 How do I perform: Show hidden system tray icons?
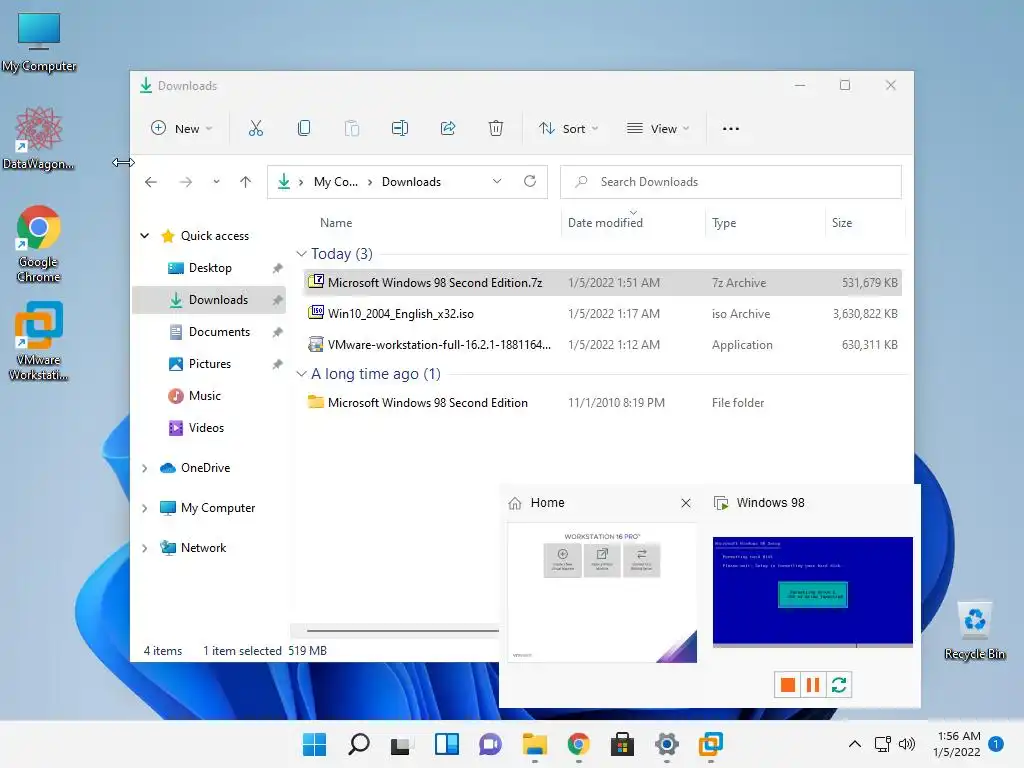(854, 744)
